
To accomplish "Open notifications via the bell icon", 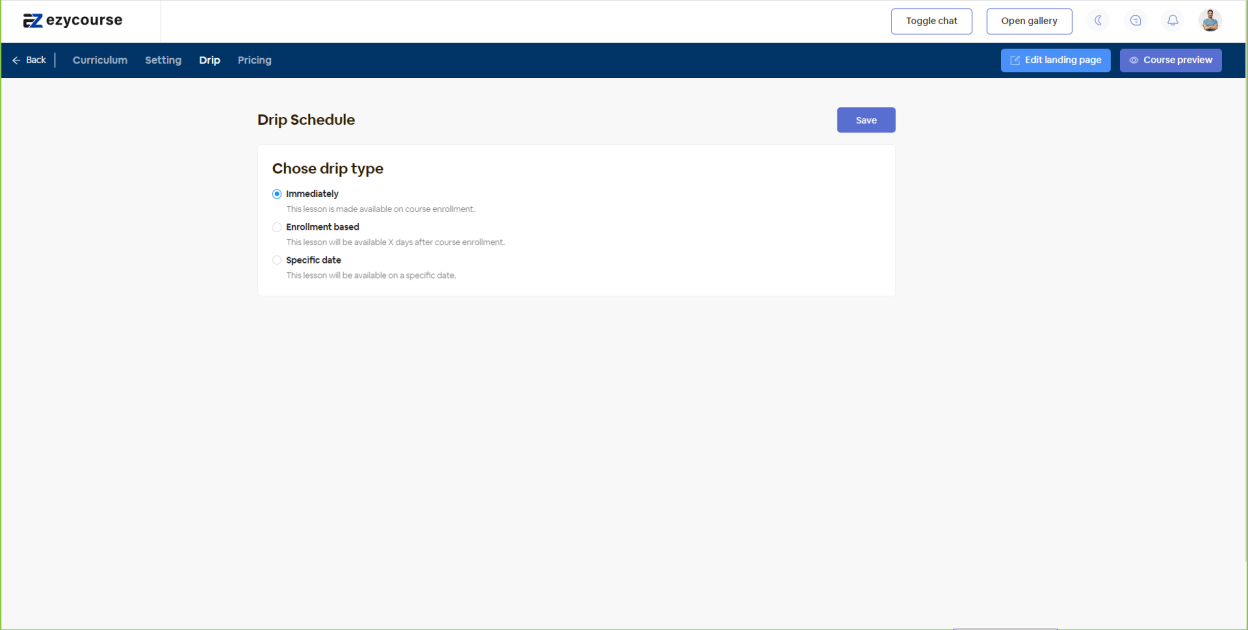I will click(x=1173, y=21).
